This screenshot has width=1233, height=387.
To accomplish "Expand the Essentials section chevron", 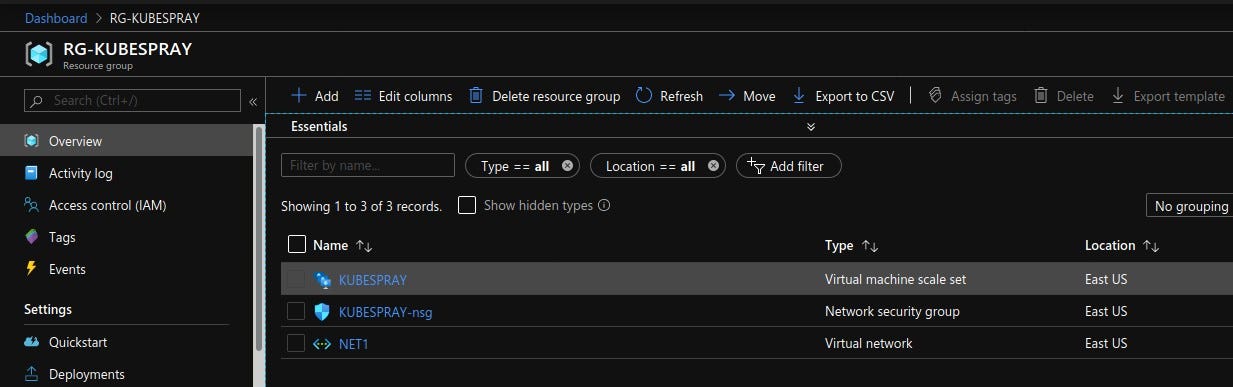I will pos(811,127).
